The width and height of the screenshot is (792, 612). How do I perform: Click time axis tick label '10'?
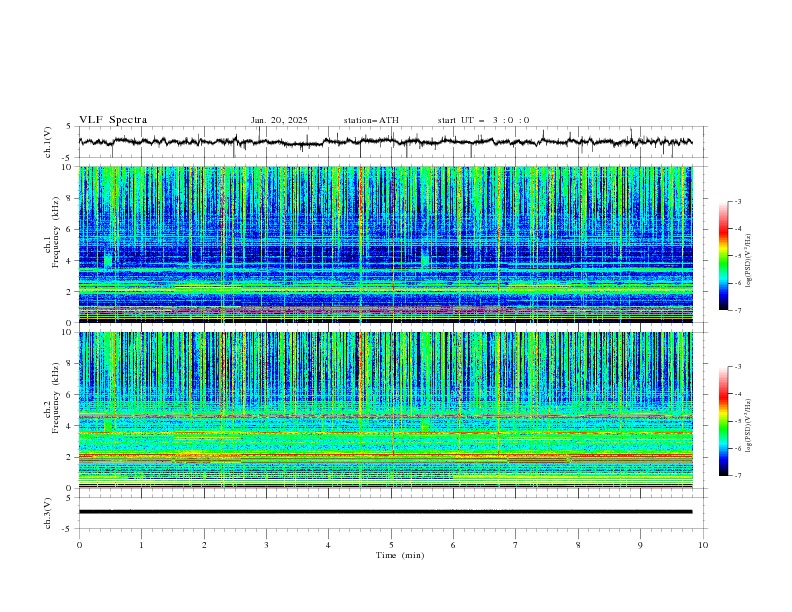click(x=703, y=545)
